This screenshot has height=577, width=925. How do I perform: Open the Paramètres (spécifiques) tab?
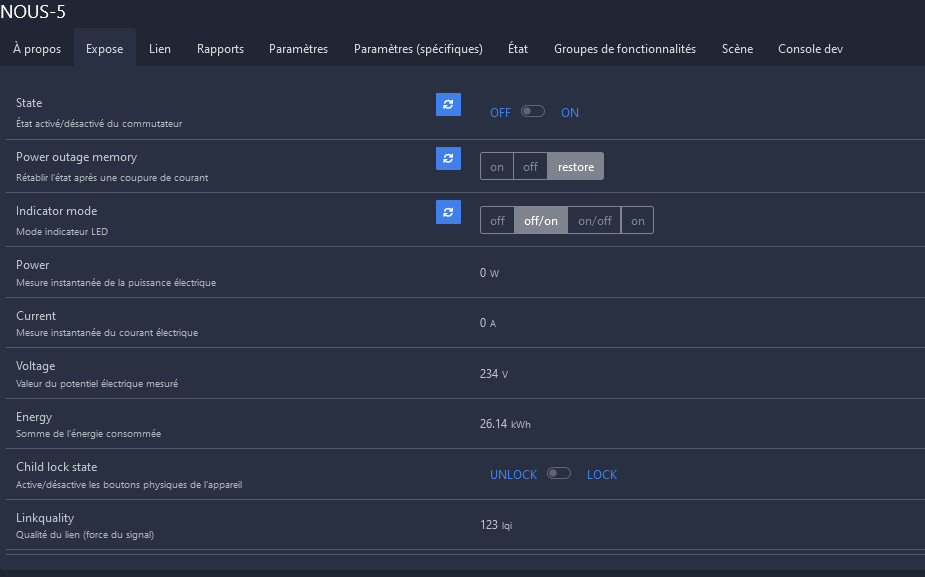[418, 49]
